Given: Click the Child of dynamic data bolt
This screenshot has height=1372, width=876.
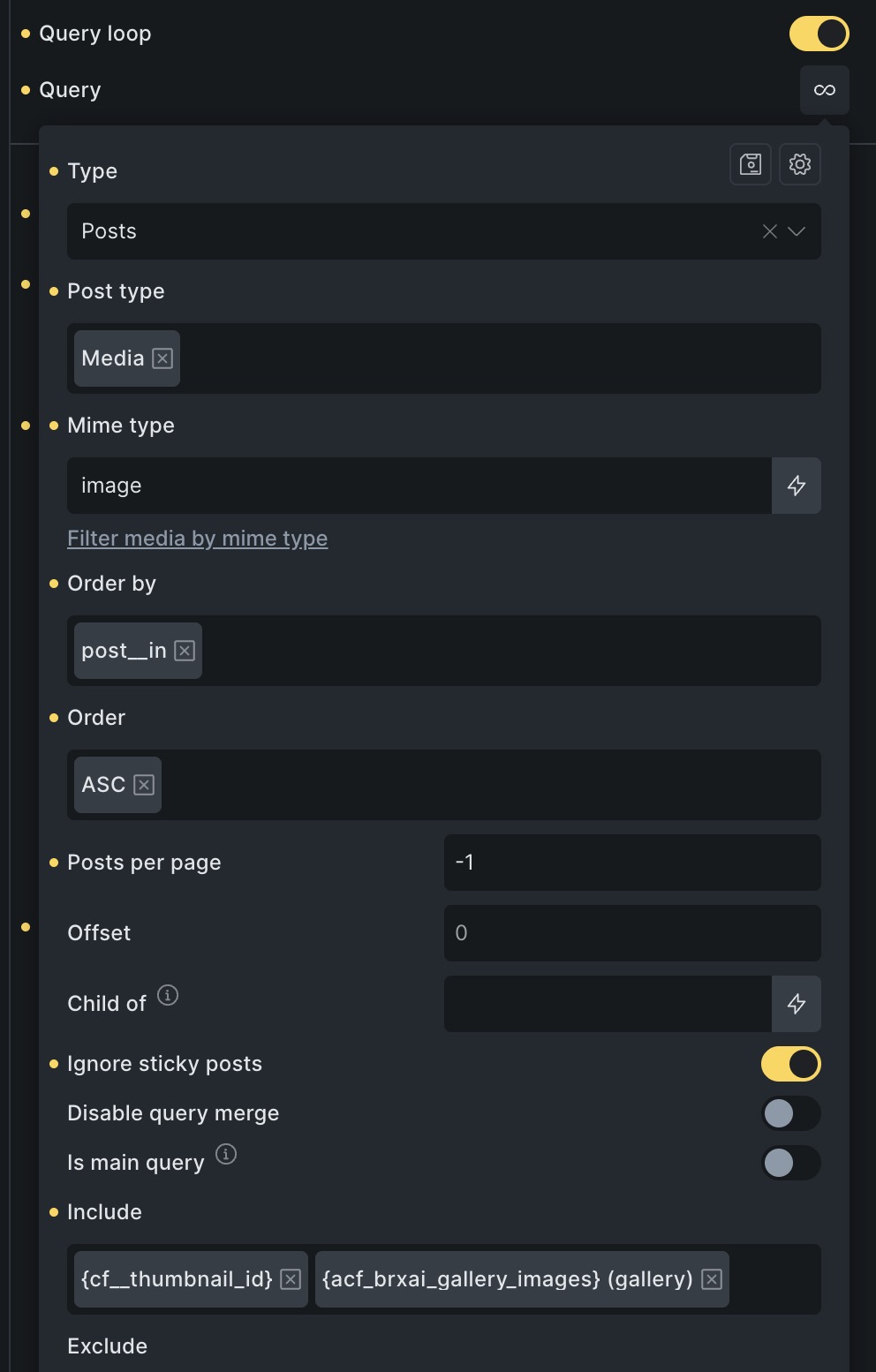Looking at the screenshot, I should point(797,1004).
